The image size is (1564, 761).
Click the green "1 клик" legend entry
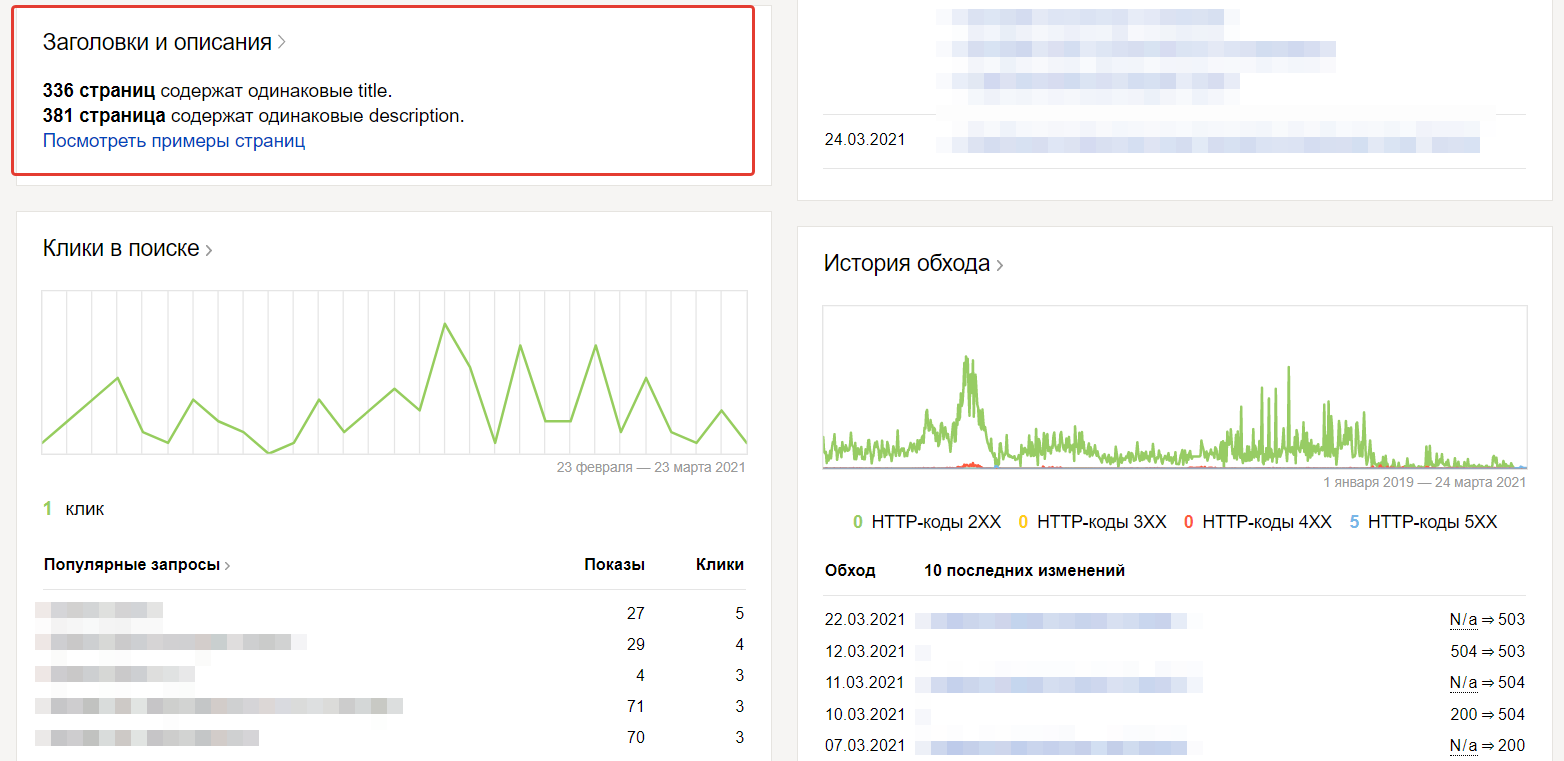tap(74, 509)
